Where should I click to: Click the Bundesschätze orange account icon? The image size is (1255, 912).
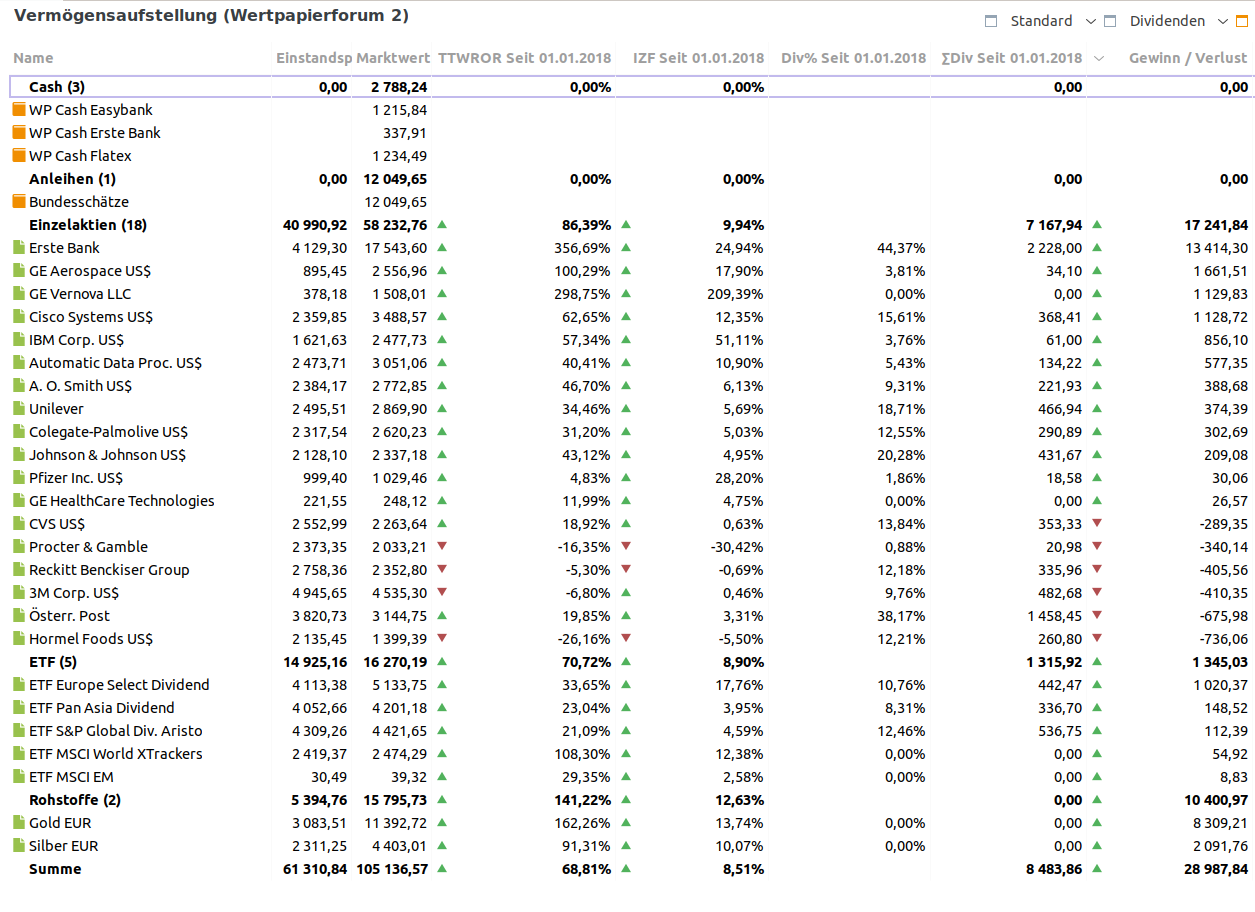pos(19,201)
